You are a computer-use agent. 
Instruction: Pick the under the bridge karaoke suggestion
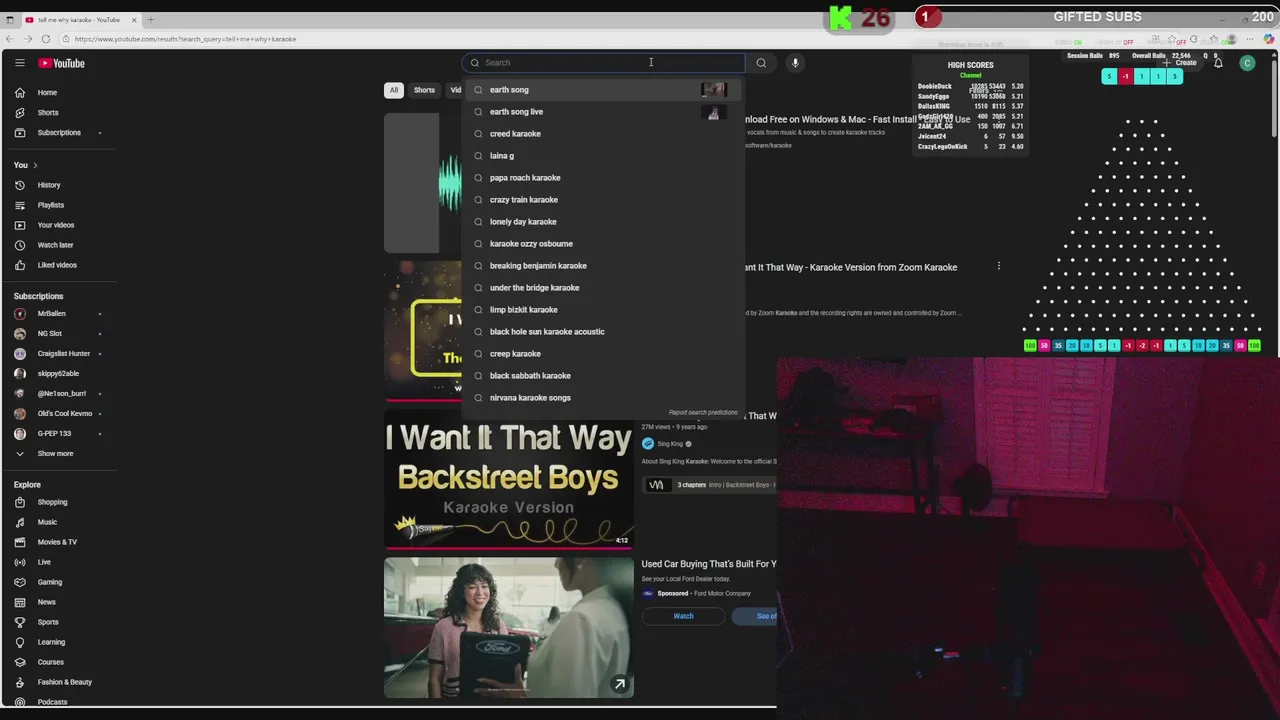[603, 288]
